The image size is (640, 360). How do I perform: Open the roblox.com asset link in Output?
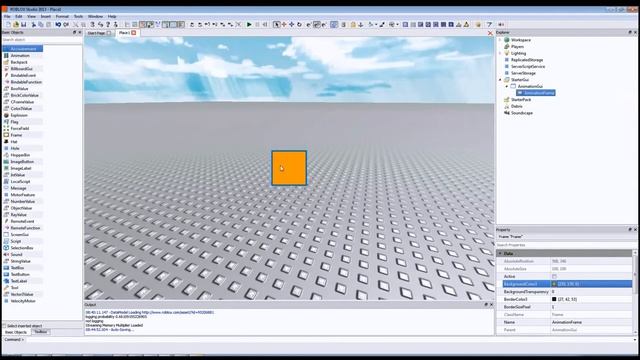[178, 312]
